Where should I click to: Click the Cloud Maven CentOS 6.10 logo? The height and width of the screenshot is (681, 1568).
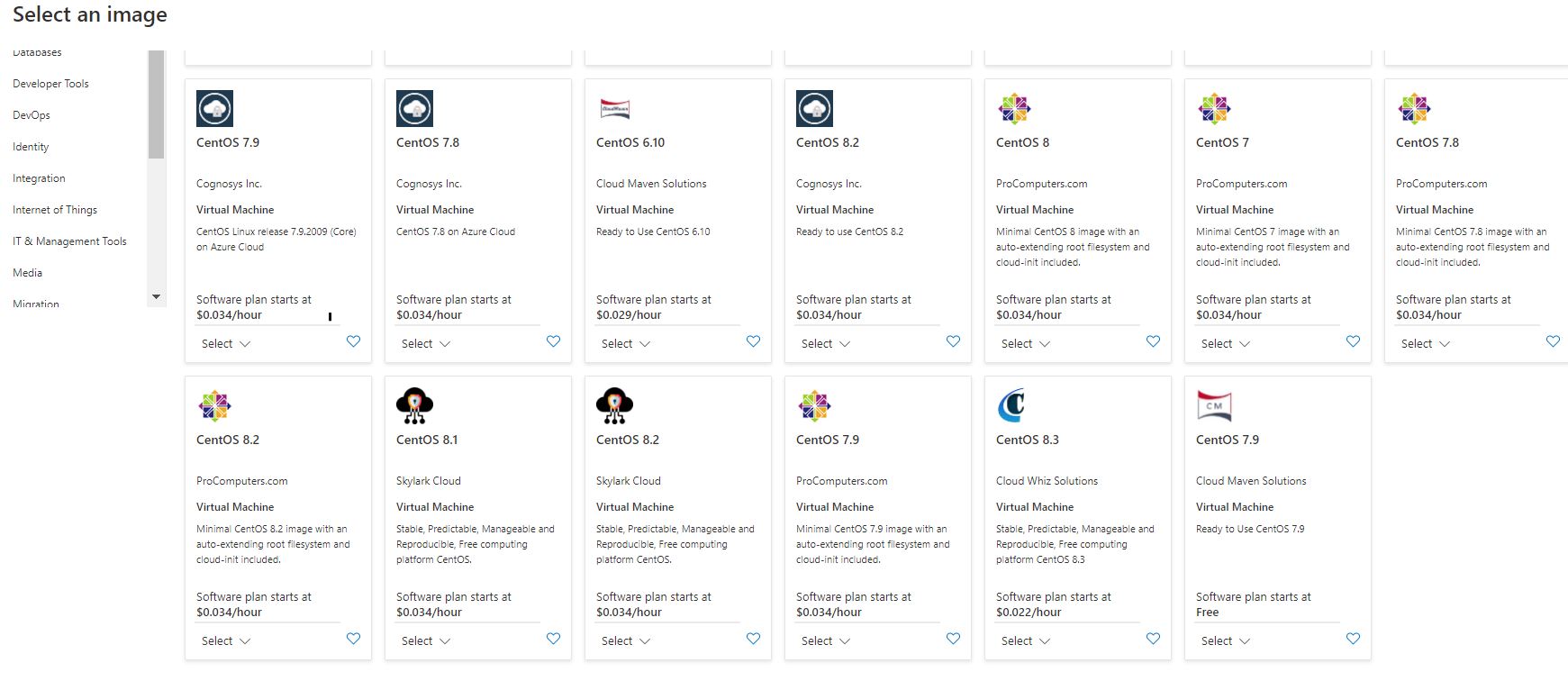click(614, 108)
